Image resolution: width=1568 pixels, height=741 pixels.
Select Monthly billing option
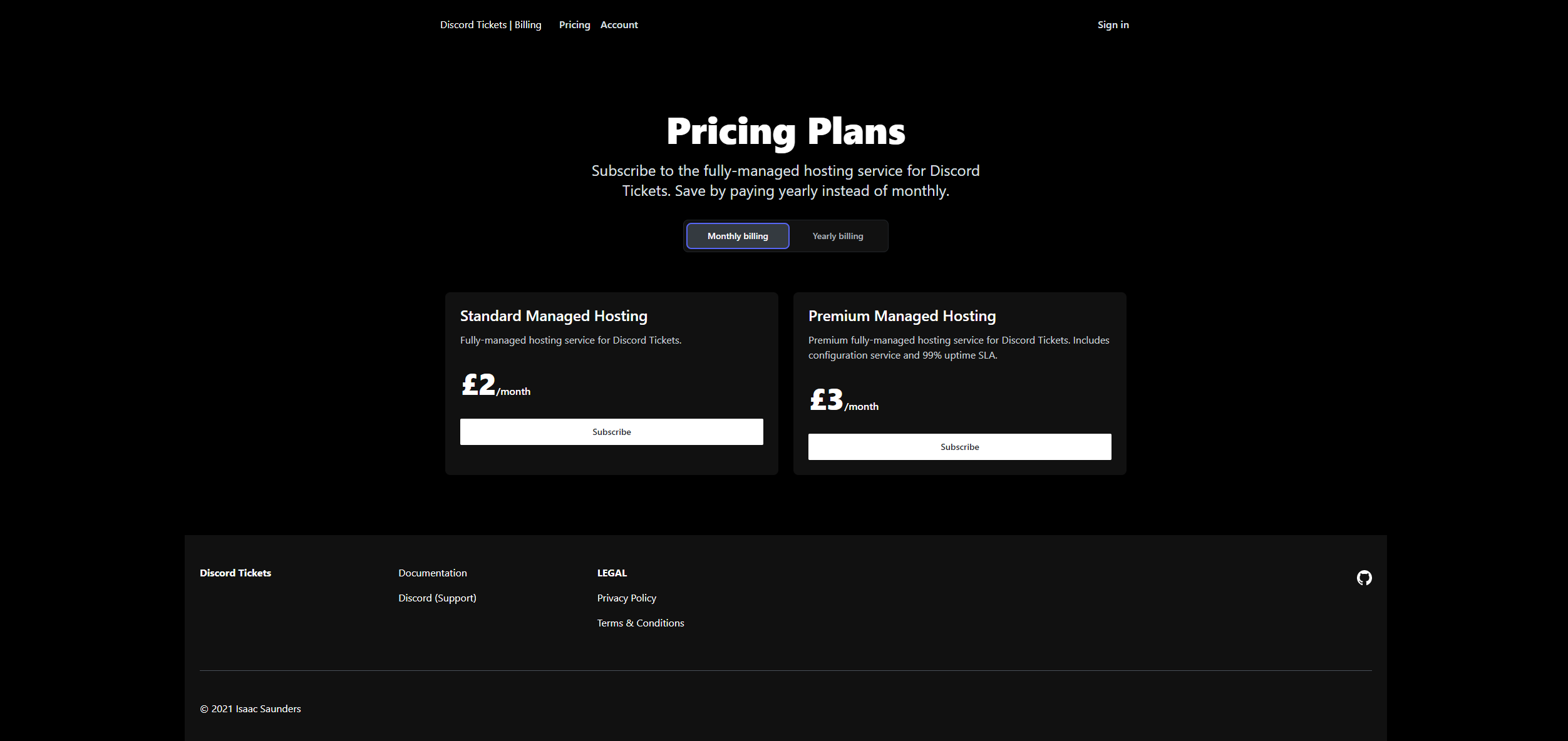tap(738, 236)
